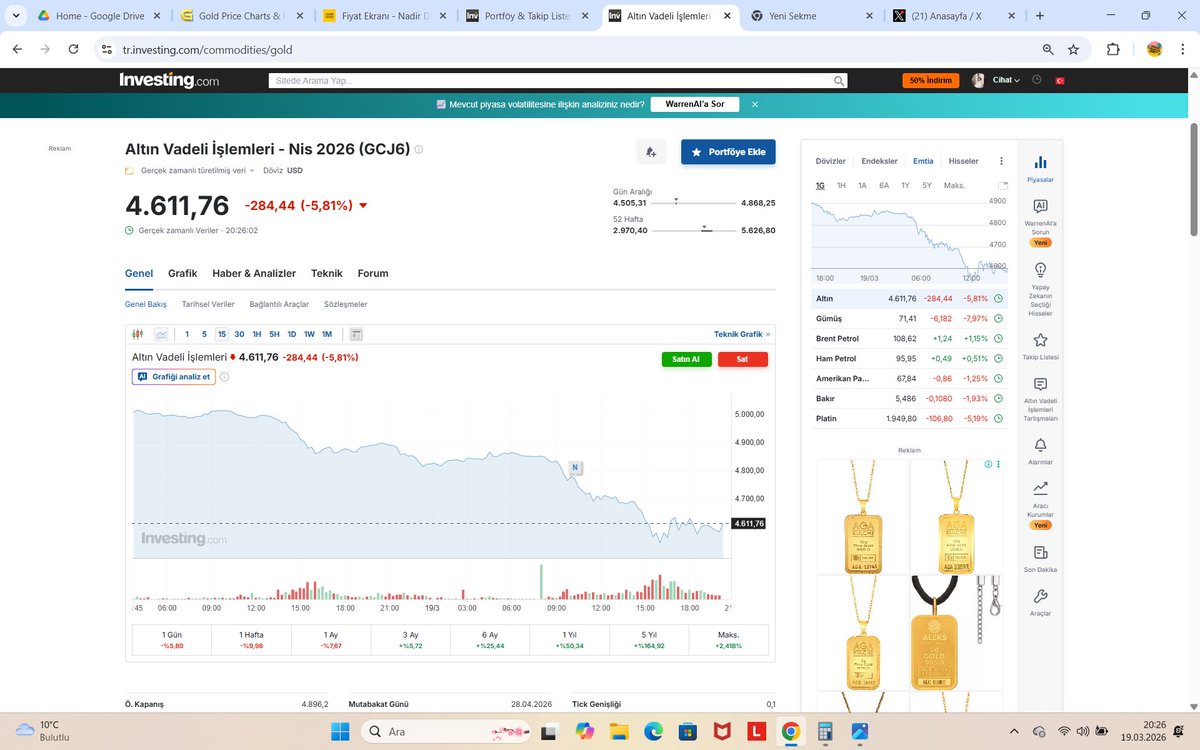Click the Gün Aralığı range slider
This screenshot has width=1200, height=750.
(x=694, y=202)
